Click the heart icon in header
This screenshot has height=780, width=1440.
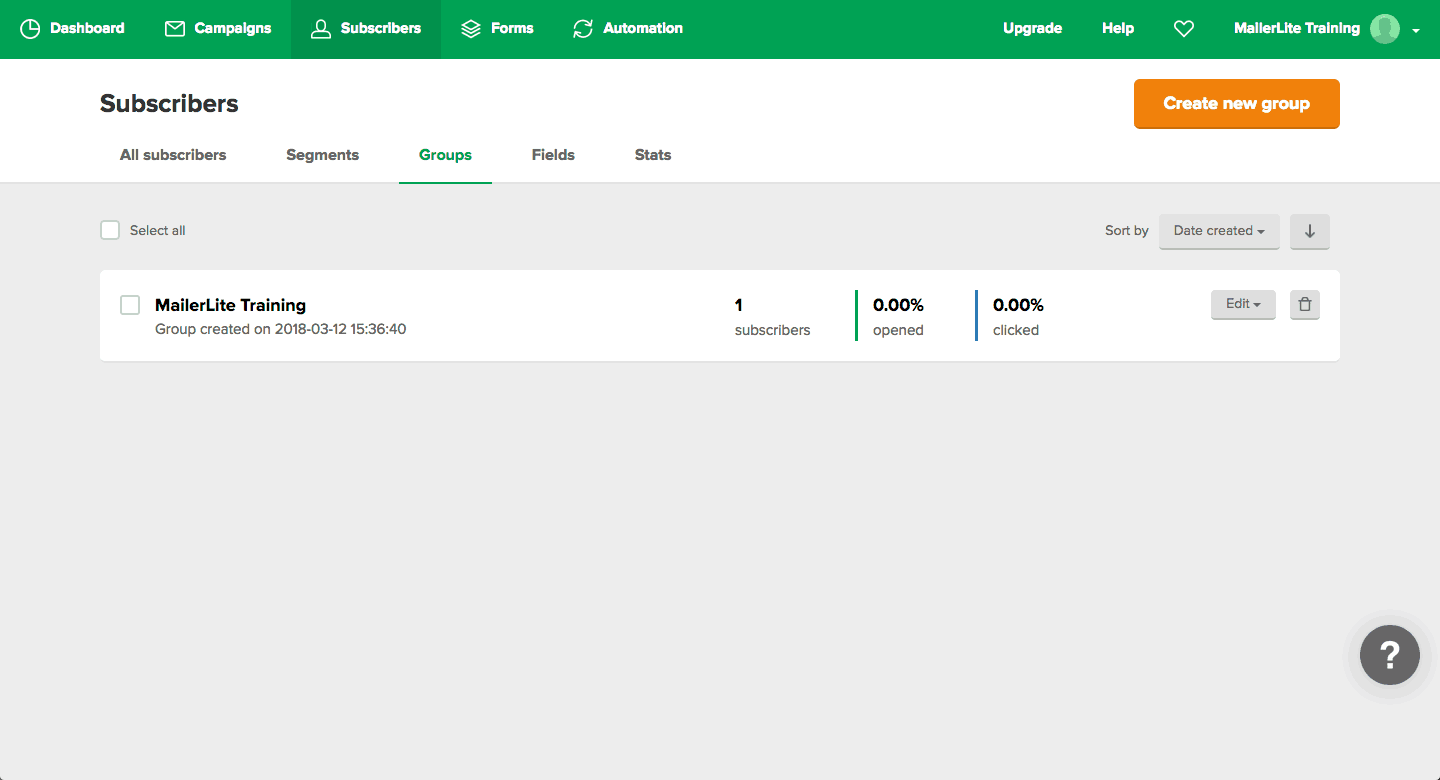coord(1184,29)
